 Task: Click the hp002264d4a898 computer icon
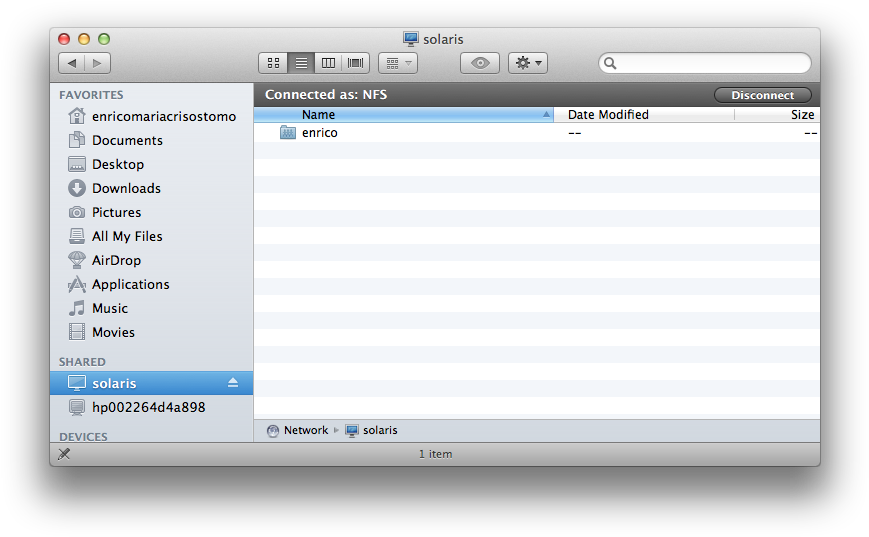pos(76,407)
